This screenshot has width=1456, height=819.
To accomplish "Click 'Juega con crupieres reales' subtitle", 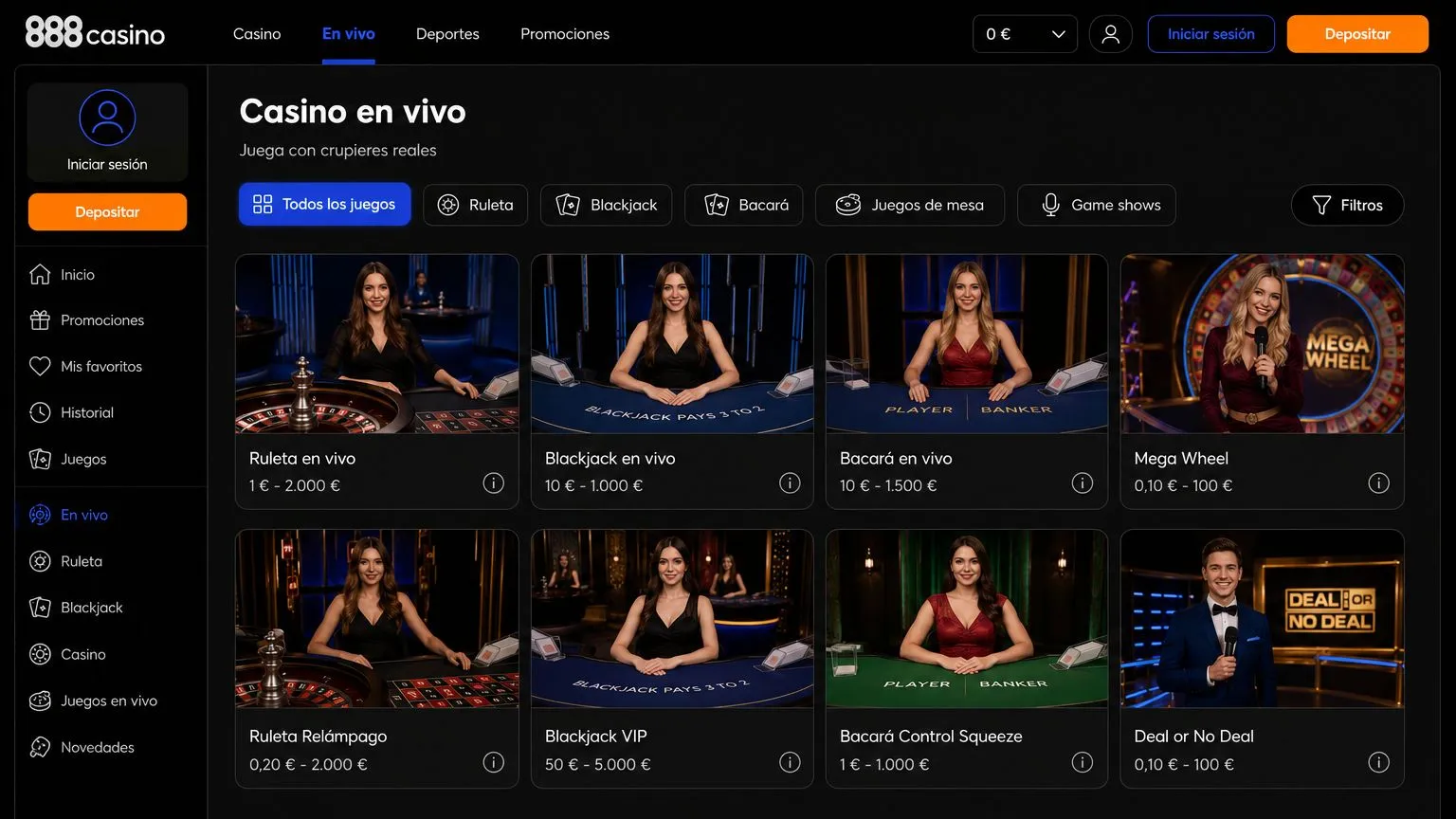I will [338, 151].
